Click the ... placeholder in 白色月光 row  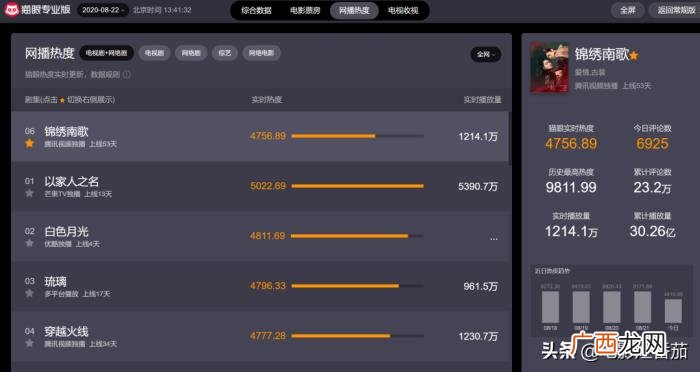tap(494, 238)
